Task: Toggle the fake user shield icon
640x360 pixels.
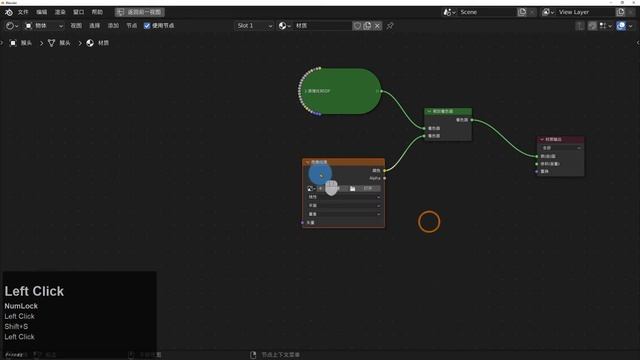Action: coord(357,26)
